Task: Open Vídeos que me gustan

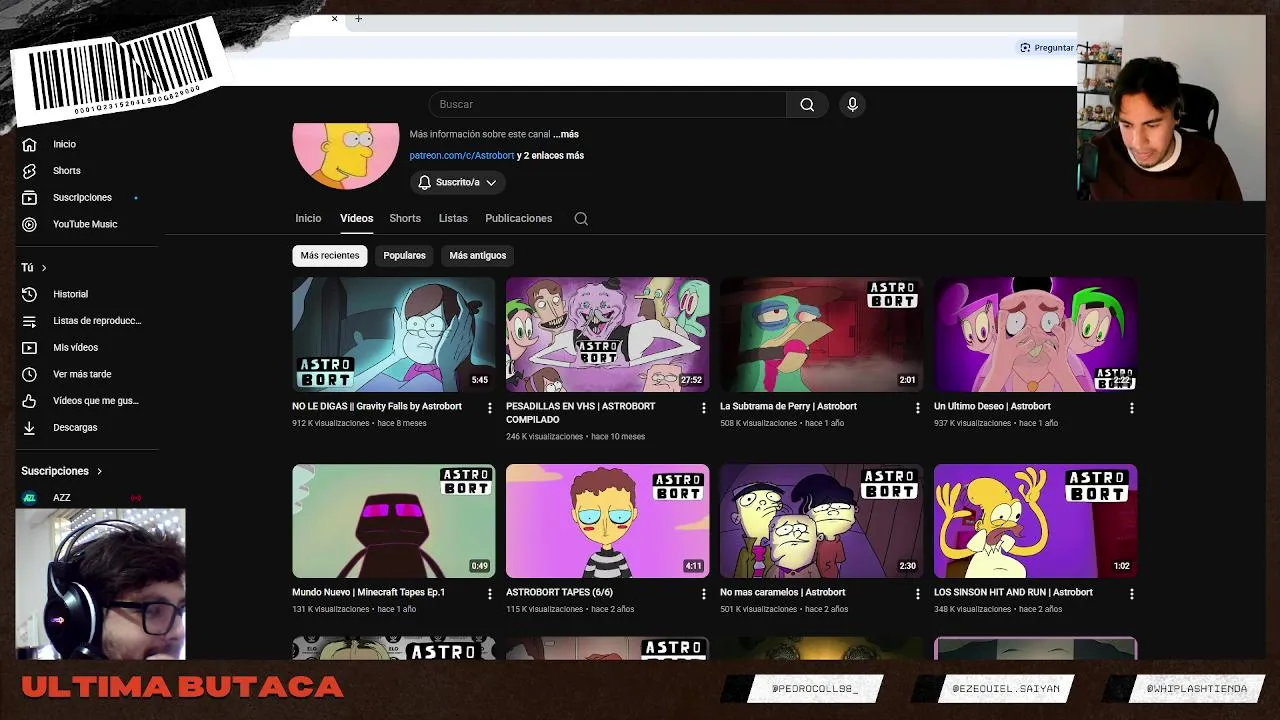Action: pos(95,401)
